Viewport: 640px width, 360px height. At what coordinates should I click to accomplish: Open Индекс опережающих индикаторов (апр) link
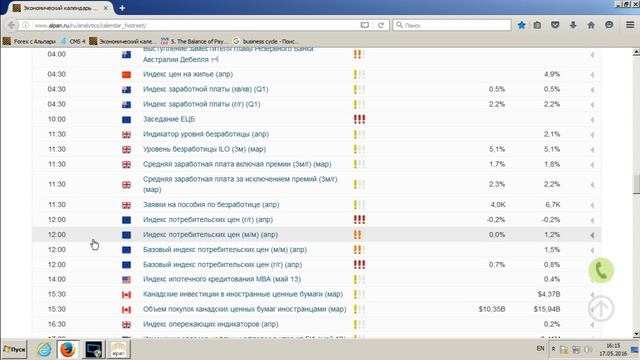click(x=211, y=324)
